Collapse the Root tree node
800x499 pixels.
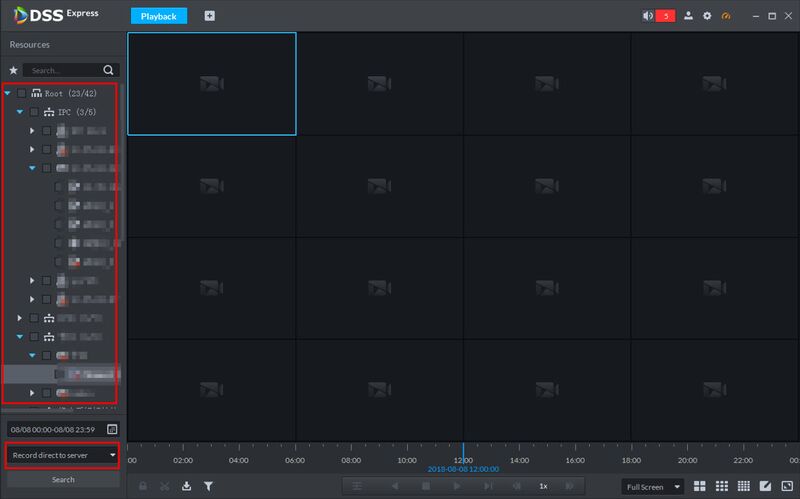coord(8,93)
